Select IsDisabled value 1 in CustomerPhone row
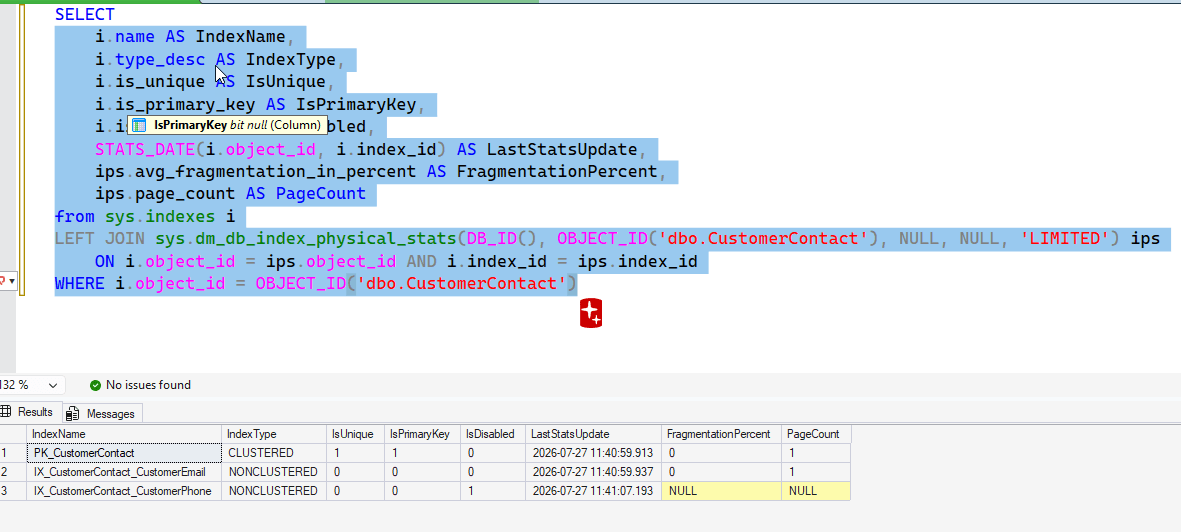This screenshot has height=532, width=1181. (x=493, y=491)
